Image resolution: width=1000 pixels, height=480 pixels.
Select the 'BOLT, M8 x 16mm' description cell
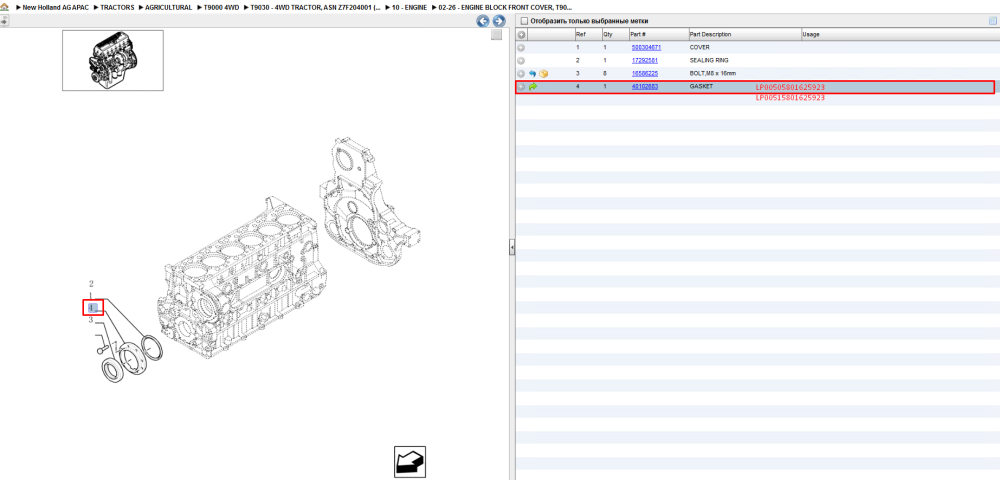tap(713, 73)
